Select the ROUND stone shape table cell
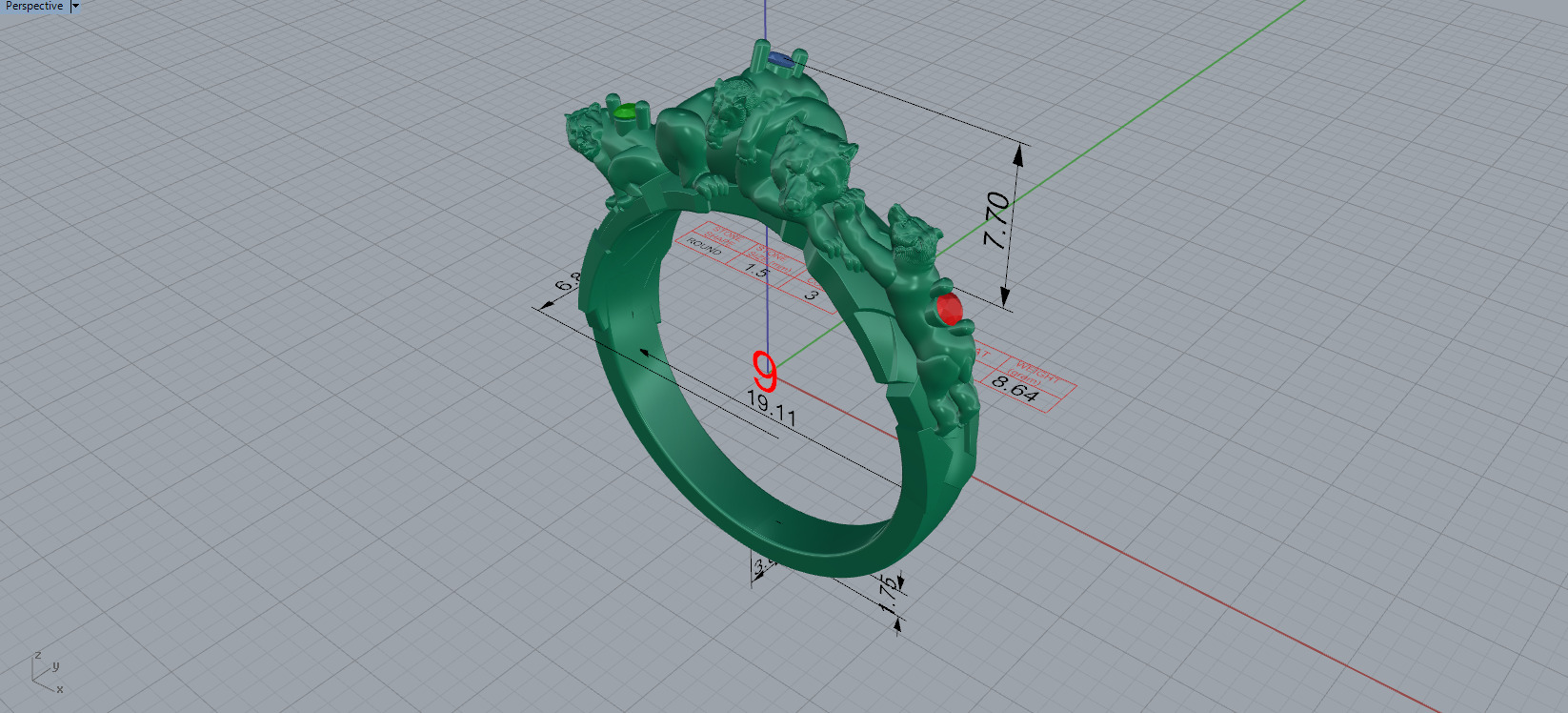Screen dimensions: 1568x713 [x=705, y=245]
